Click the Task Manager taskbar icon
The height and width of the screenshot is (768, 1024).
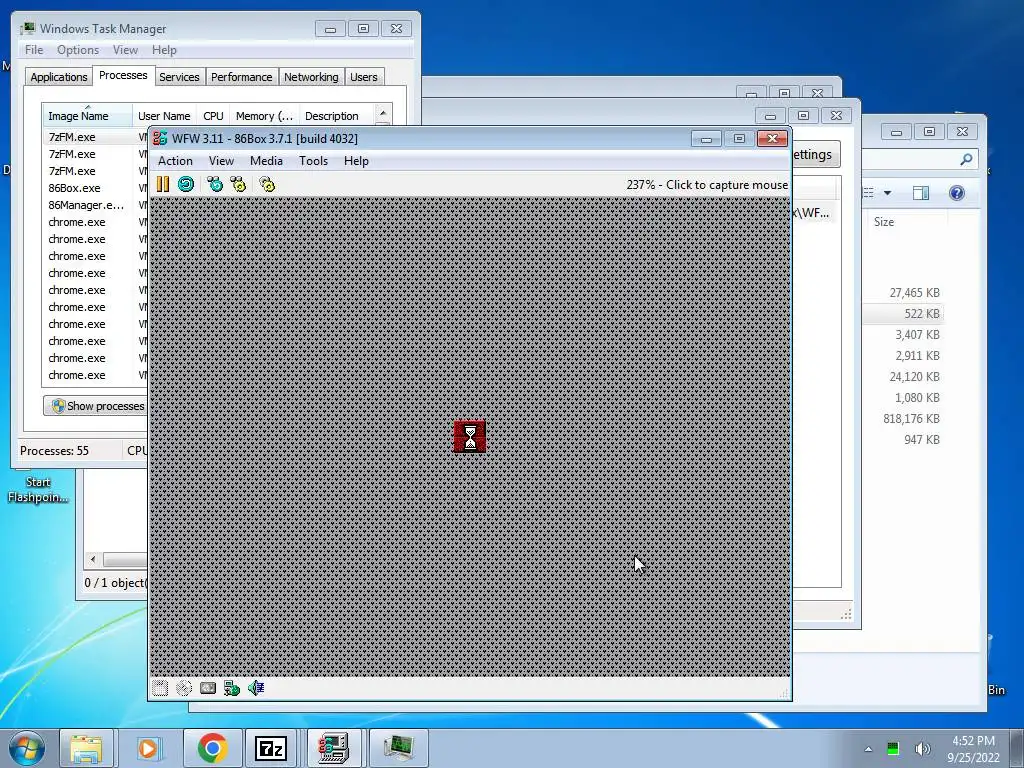coord(398,748)
